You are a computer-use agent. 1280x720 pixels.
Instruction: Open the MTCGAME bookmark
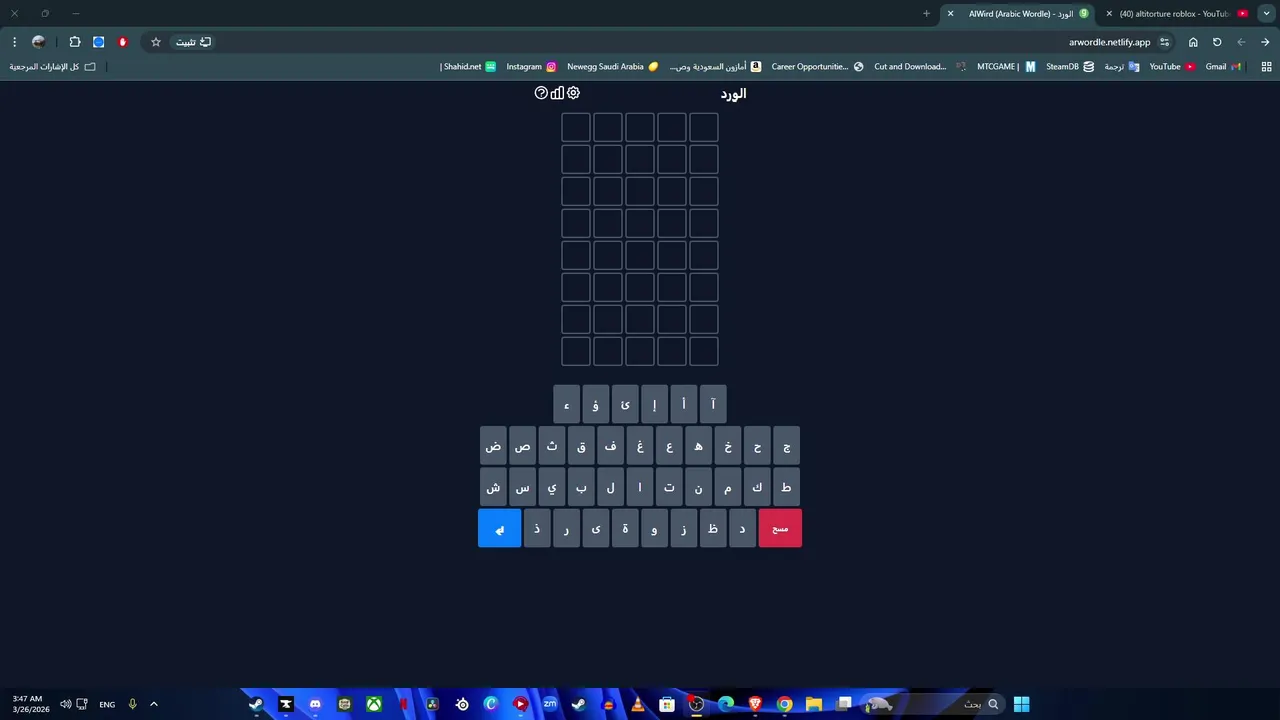coord(1006,67)
